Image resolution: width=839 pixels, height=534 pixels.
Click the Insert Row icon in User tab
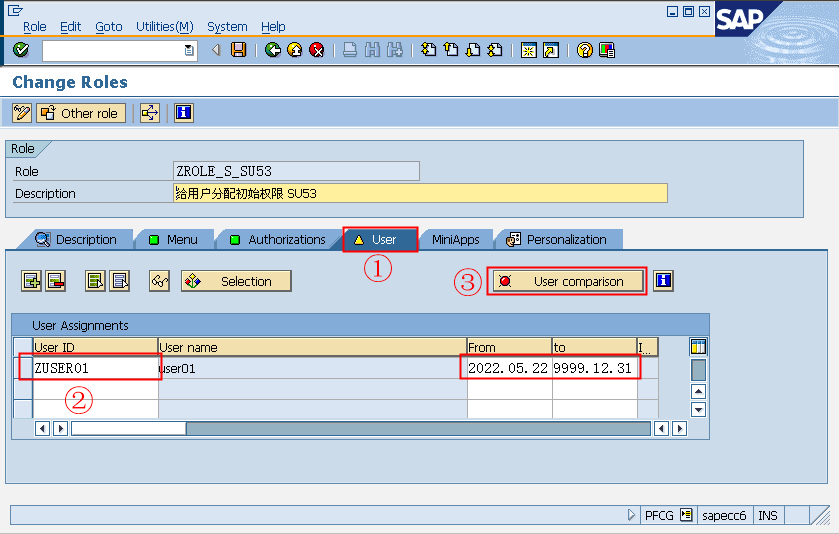[x=32, y=281]
